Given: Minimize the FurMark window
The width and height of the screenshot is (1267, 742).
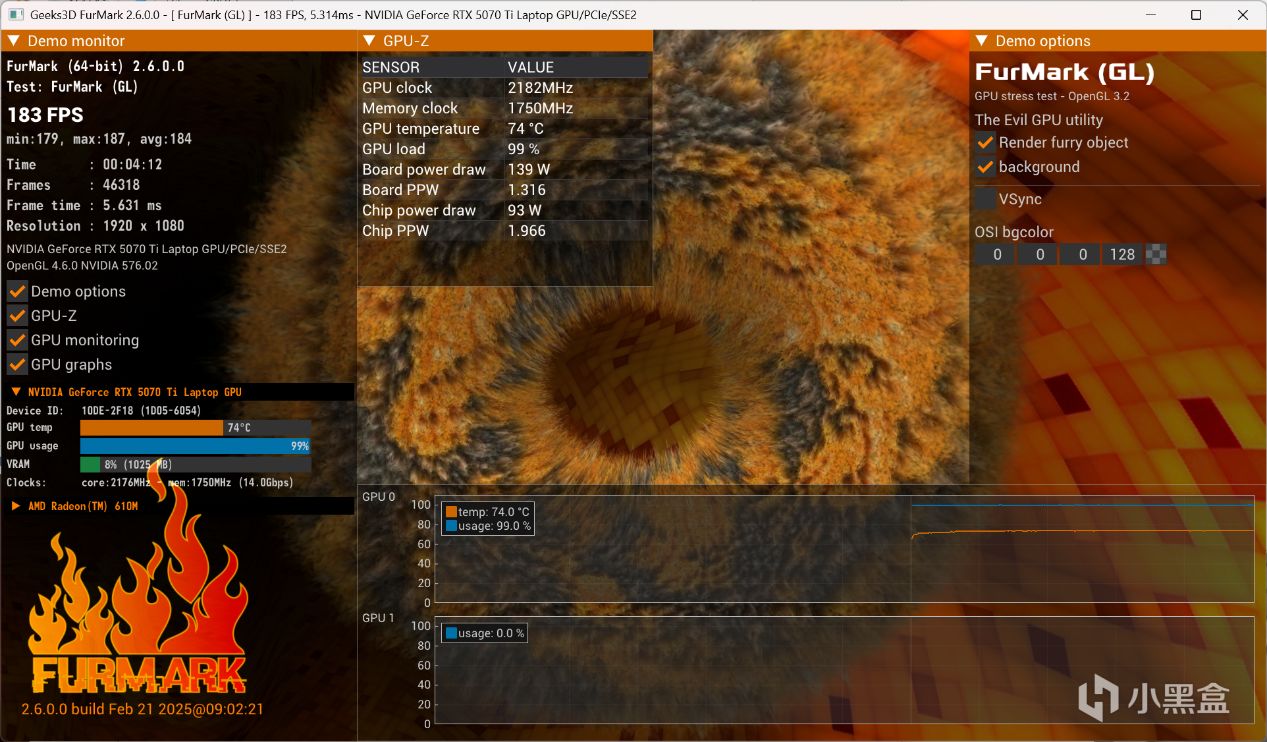Looking at the screenshot, I should (x=1150, y=15).
